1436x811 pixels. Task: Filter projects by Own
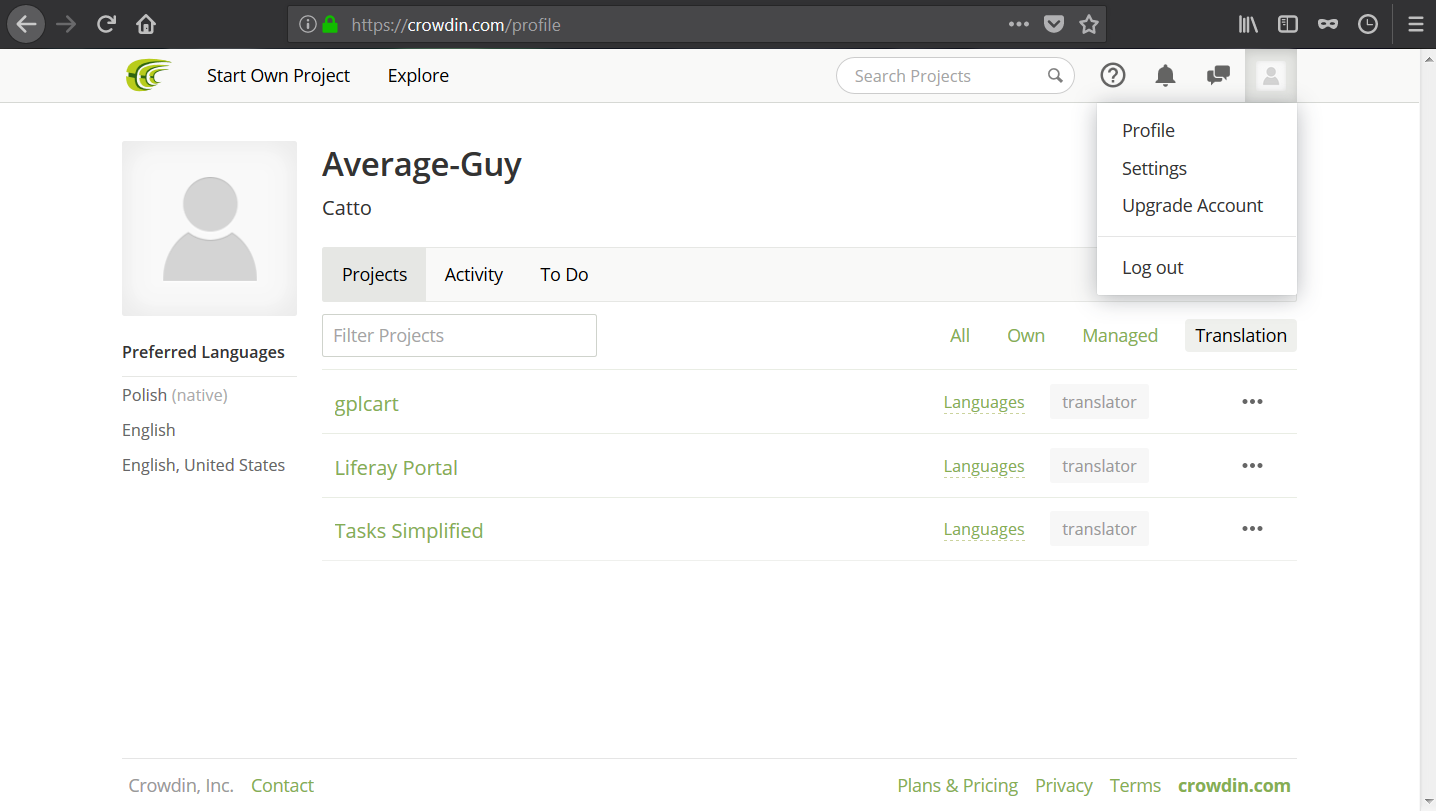[x=1026, y=336]
